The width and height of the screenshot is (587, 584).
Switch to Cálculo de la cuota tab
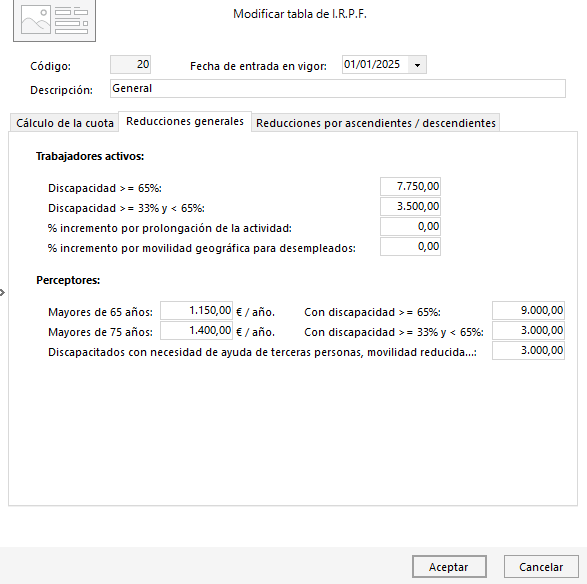pyautogui.click(x=64, y=123)
